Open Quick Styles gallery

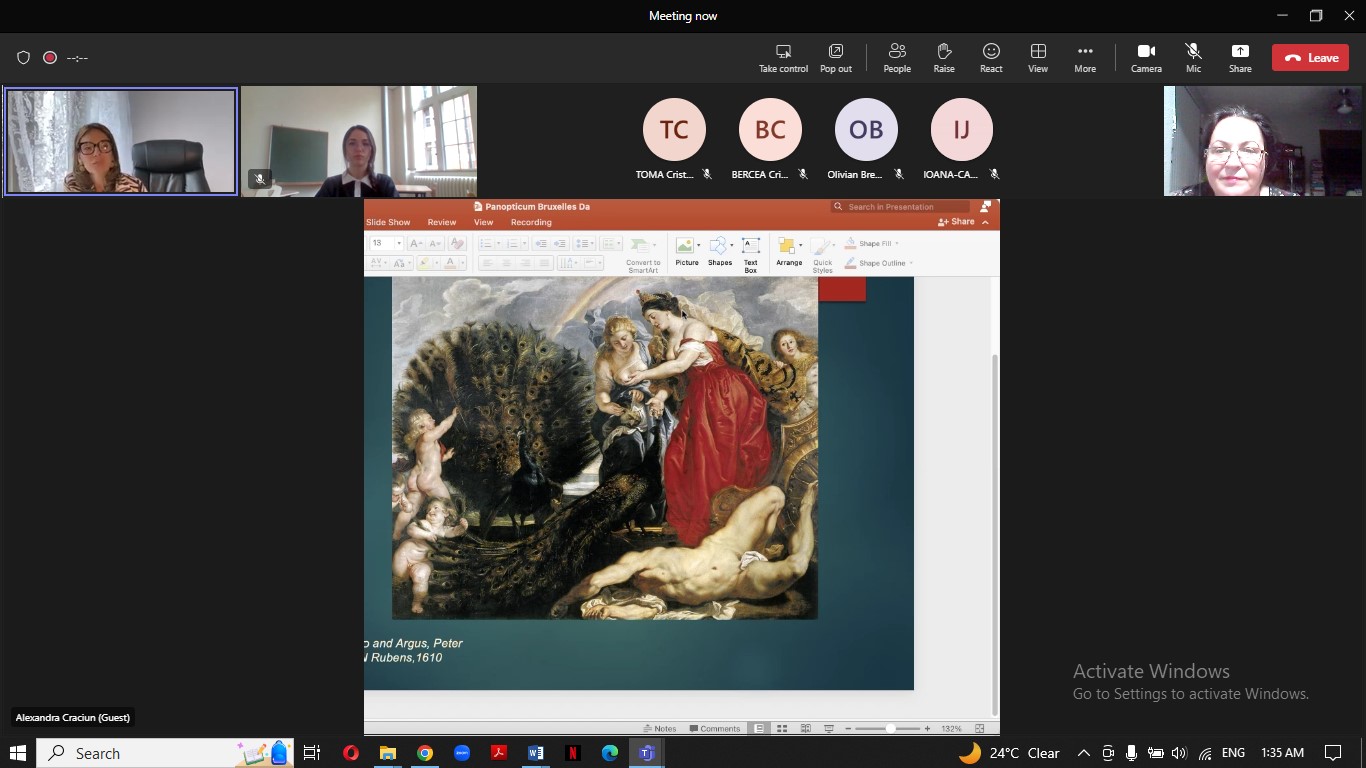pyautogui.click(x=822, y=255)
